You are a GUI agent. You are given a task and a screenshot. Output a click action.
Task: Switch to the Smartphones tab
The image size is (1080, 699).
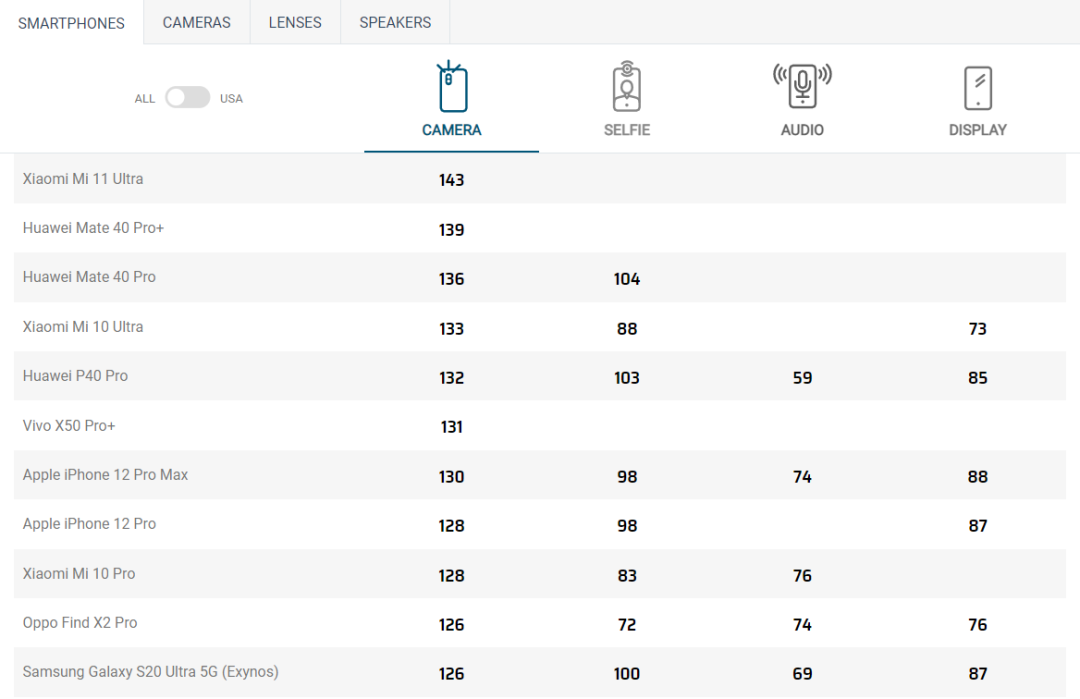71,23
